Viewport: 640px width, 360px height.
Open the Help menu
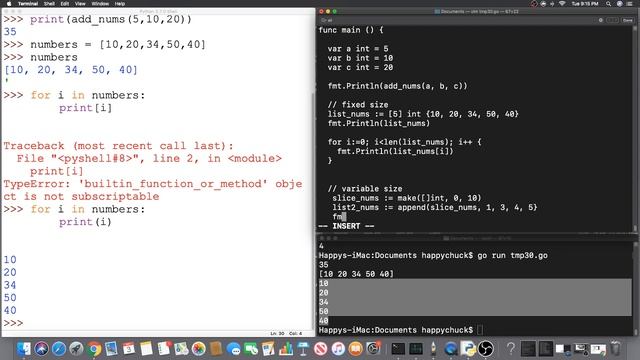pos(120,4)
